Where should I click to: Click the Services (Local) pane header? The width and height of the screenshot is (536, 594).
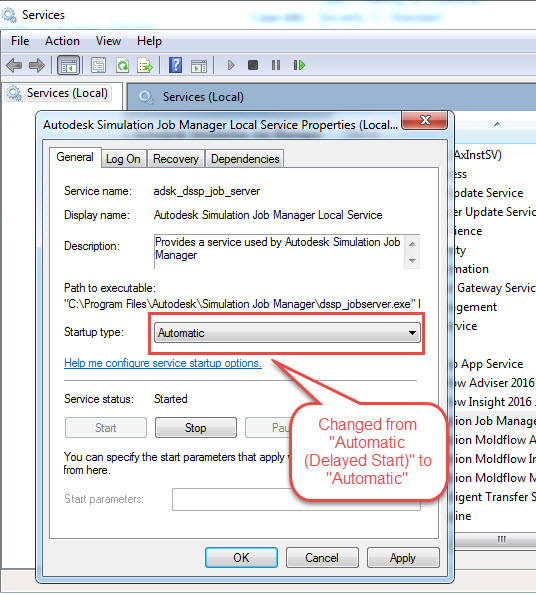331,97
